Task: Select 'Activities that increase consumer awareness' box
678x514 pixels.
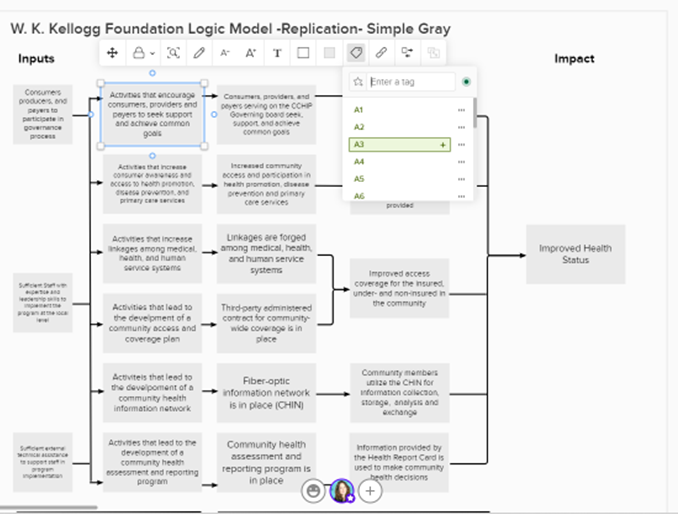Action: tap(152, 184)
